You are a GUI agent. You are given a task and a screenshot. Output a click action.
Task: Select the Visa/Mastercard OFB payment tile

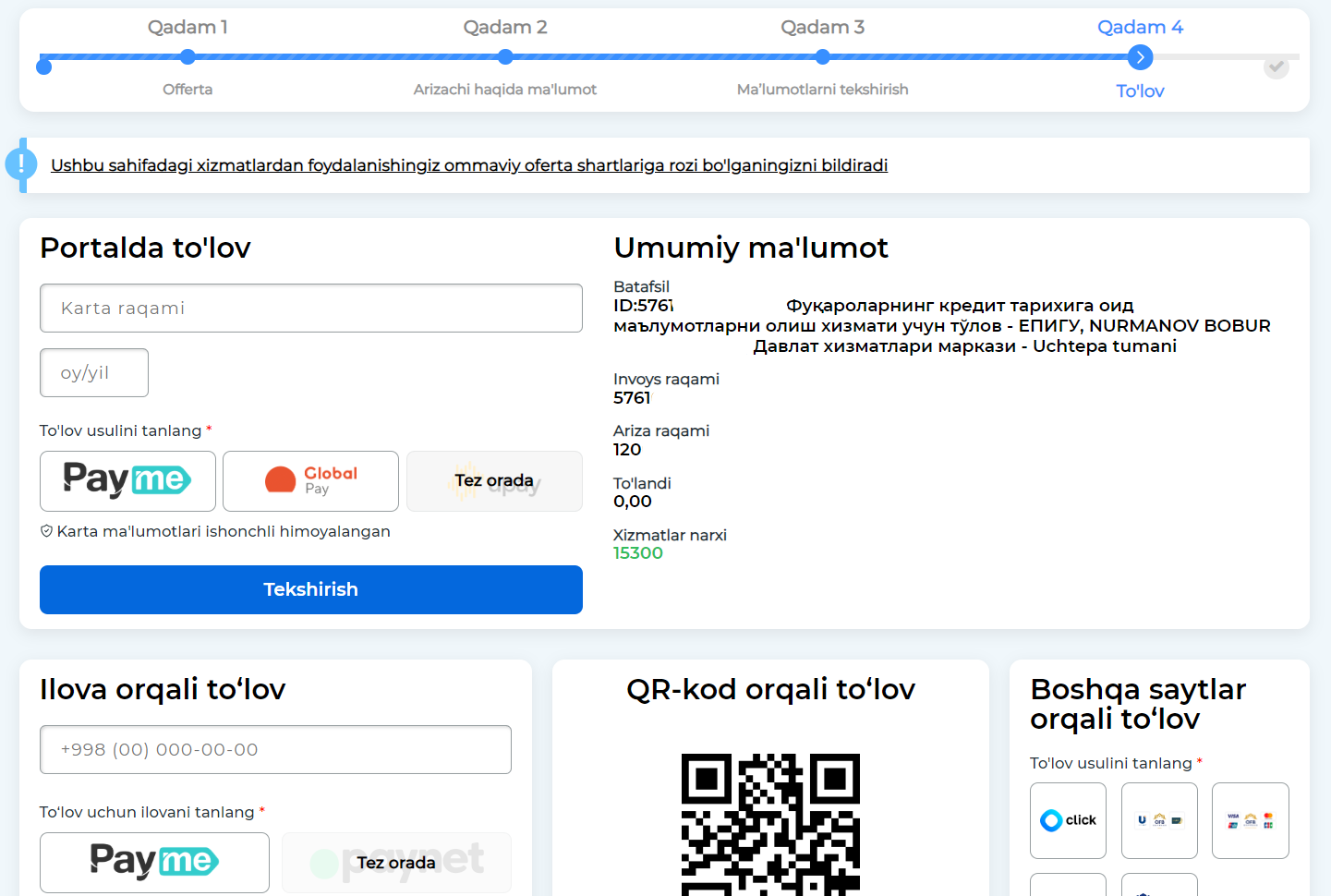1251,820
